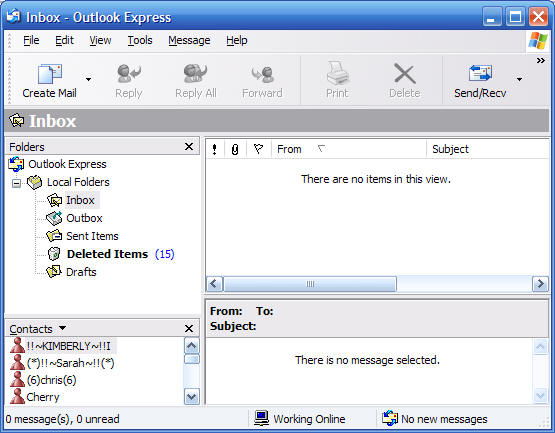The image size is (555, 433).
Task: Click right arrow of message list scrollbar
Action: [x=540, y=284]
